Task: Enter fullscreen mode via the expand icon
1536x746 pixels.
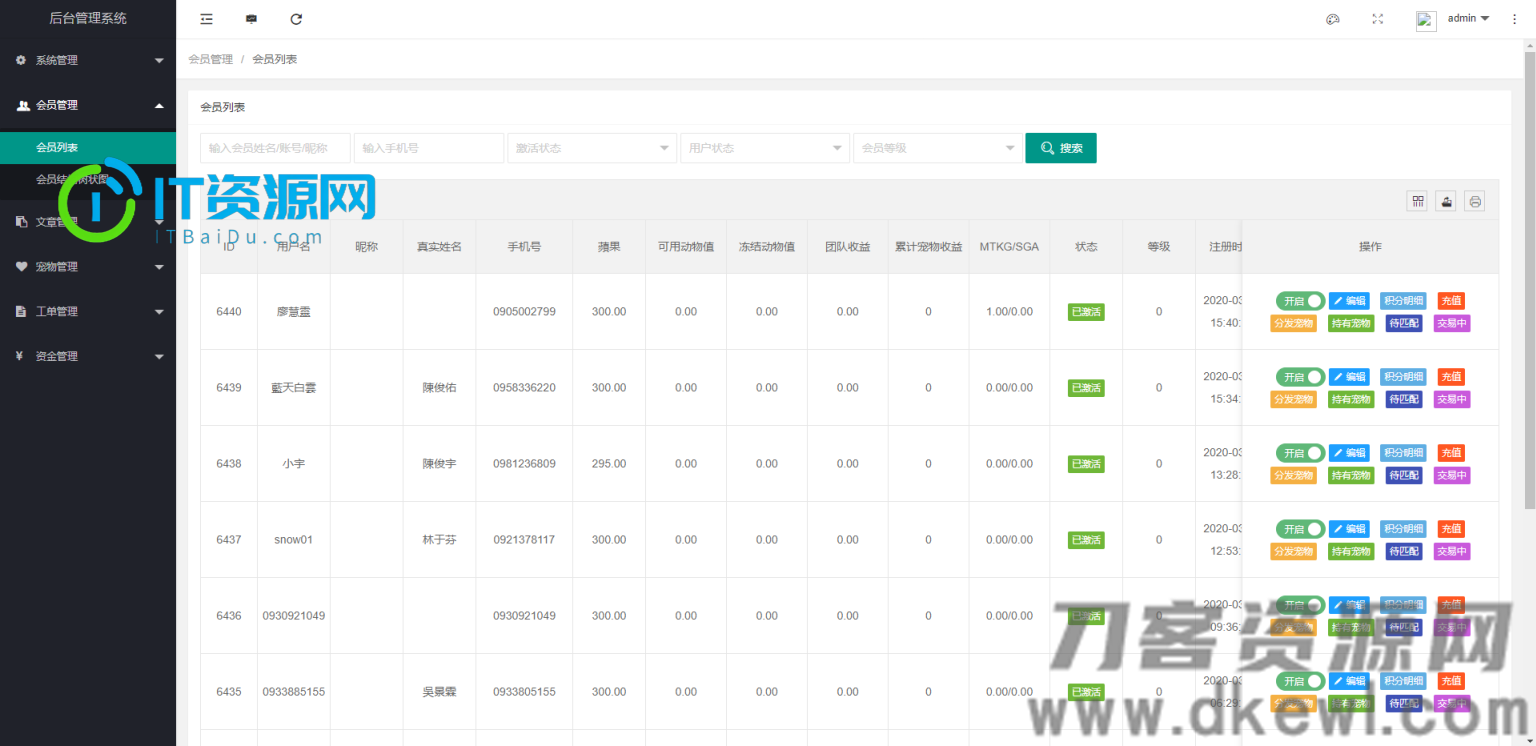Action: (x=1378, y=19)
